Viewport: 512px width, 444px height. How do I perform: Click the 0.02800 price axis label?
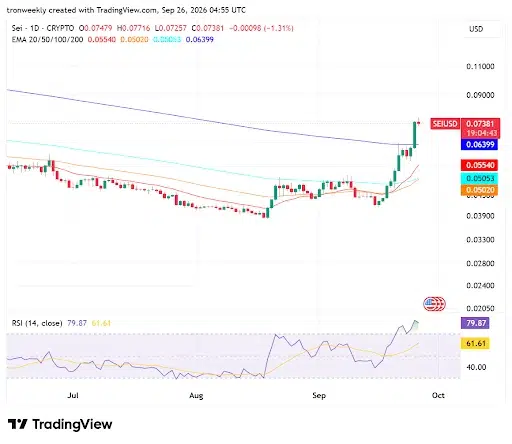point(480,263)
